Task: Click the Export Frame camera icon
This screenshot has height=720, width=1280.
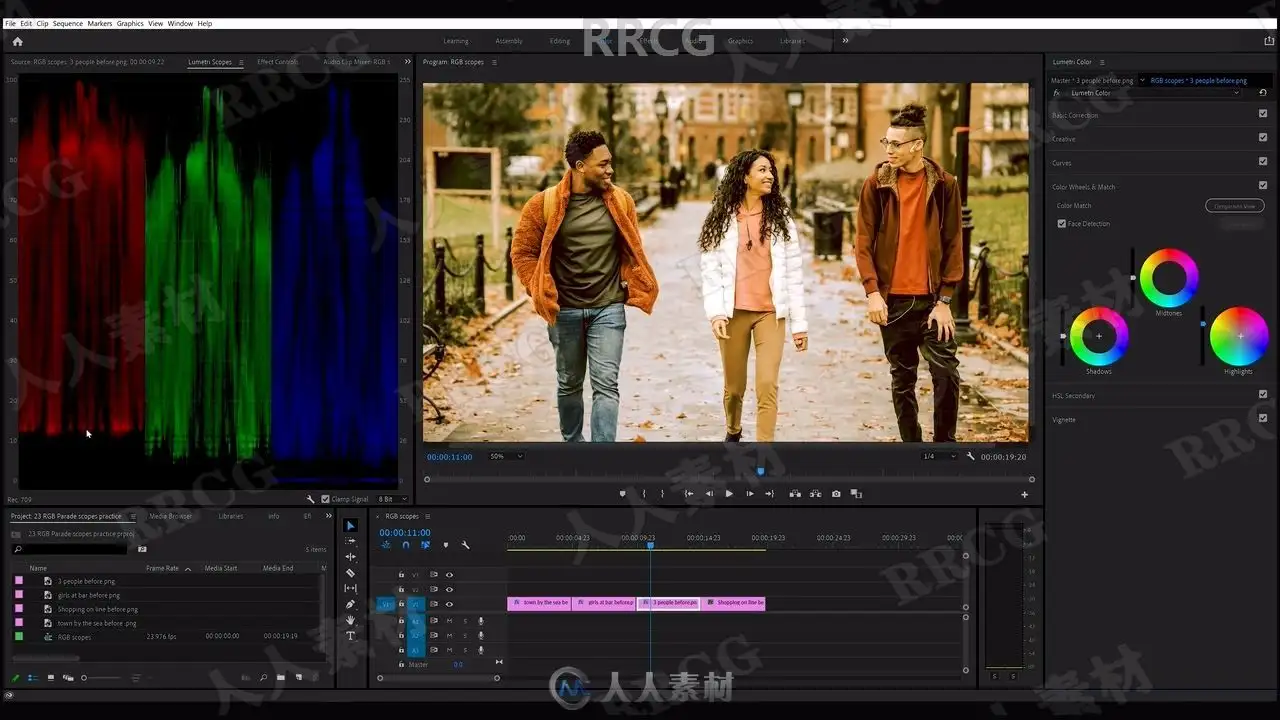Action: tap(836, 493)
